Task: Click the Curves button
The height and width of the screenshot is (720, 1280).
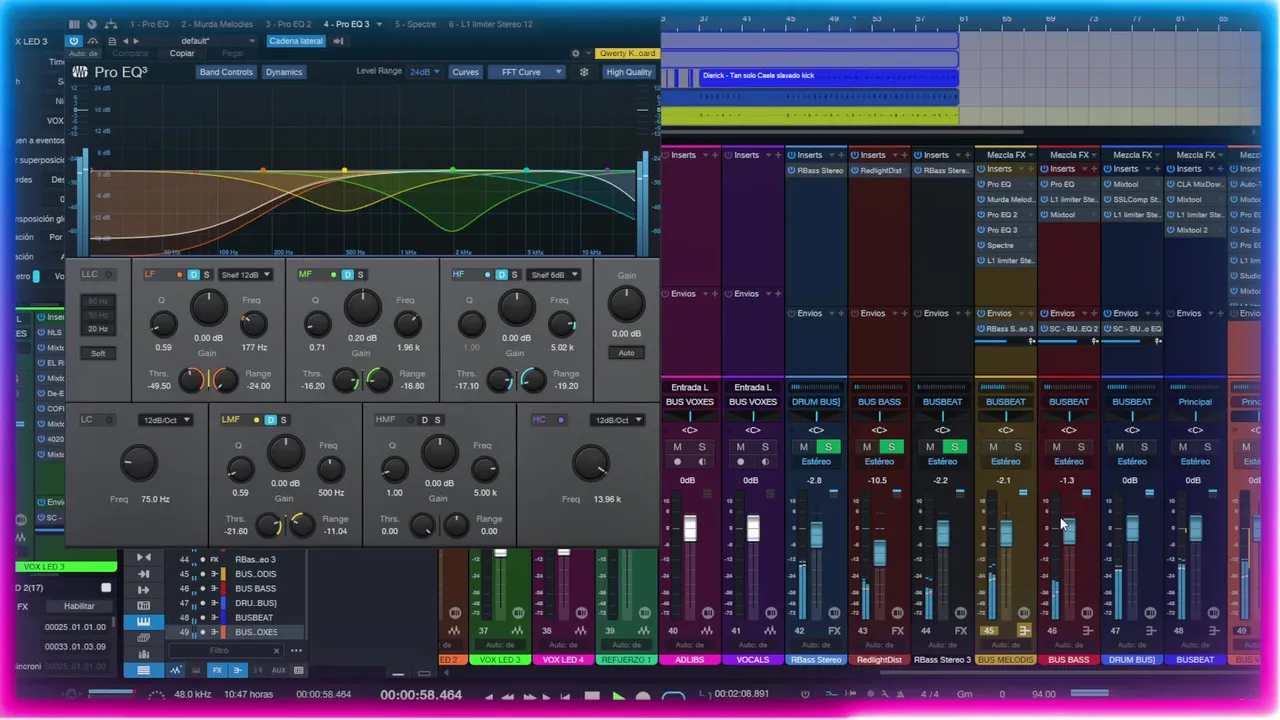Action: [465, 72]
